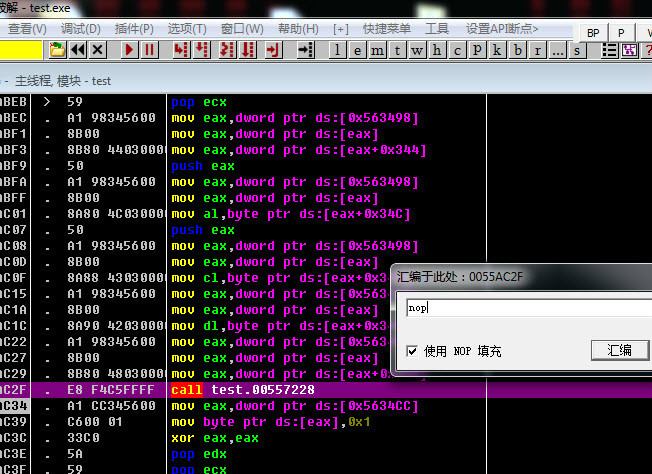Toggle the 使用 NOP 填充 checkbox
Image resolution: width=652 pixels, height=474 pixels.
[x=413, y=351]
